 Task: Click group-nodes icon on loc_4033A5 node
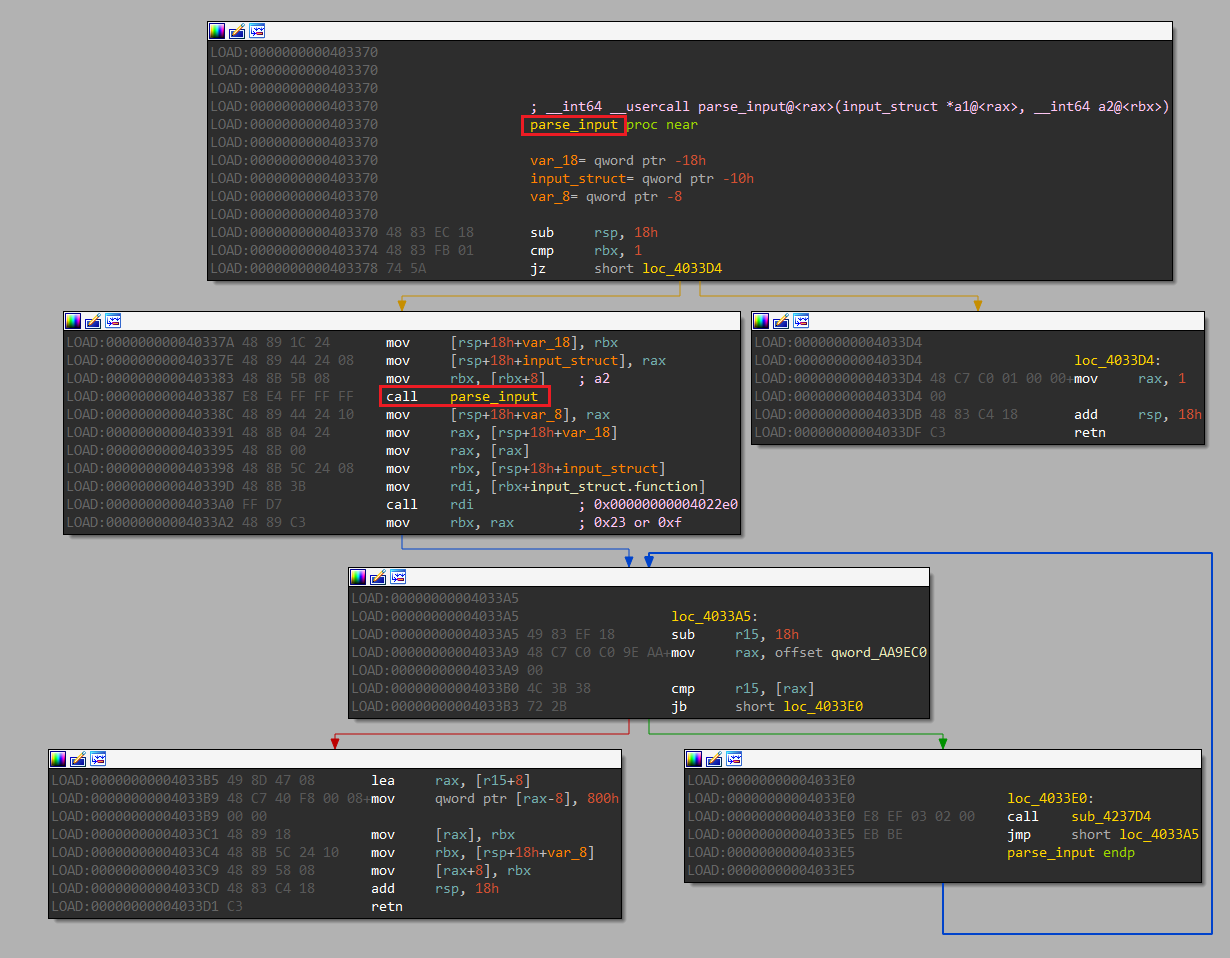[x=398, y=577]
